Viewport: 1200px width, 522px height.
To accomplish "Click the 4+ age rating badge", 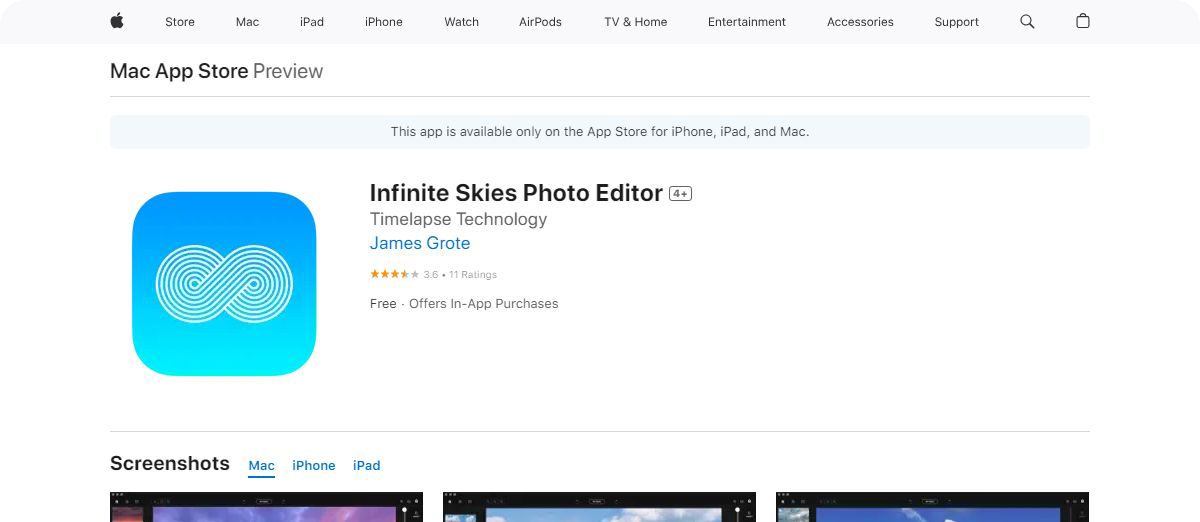I will coord(680,194).
